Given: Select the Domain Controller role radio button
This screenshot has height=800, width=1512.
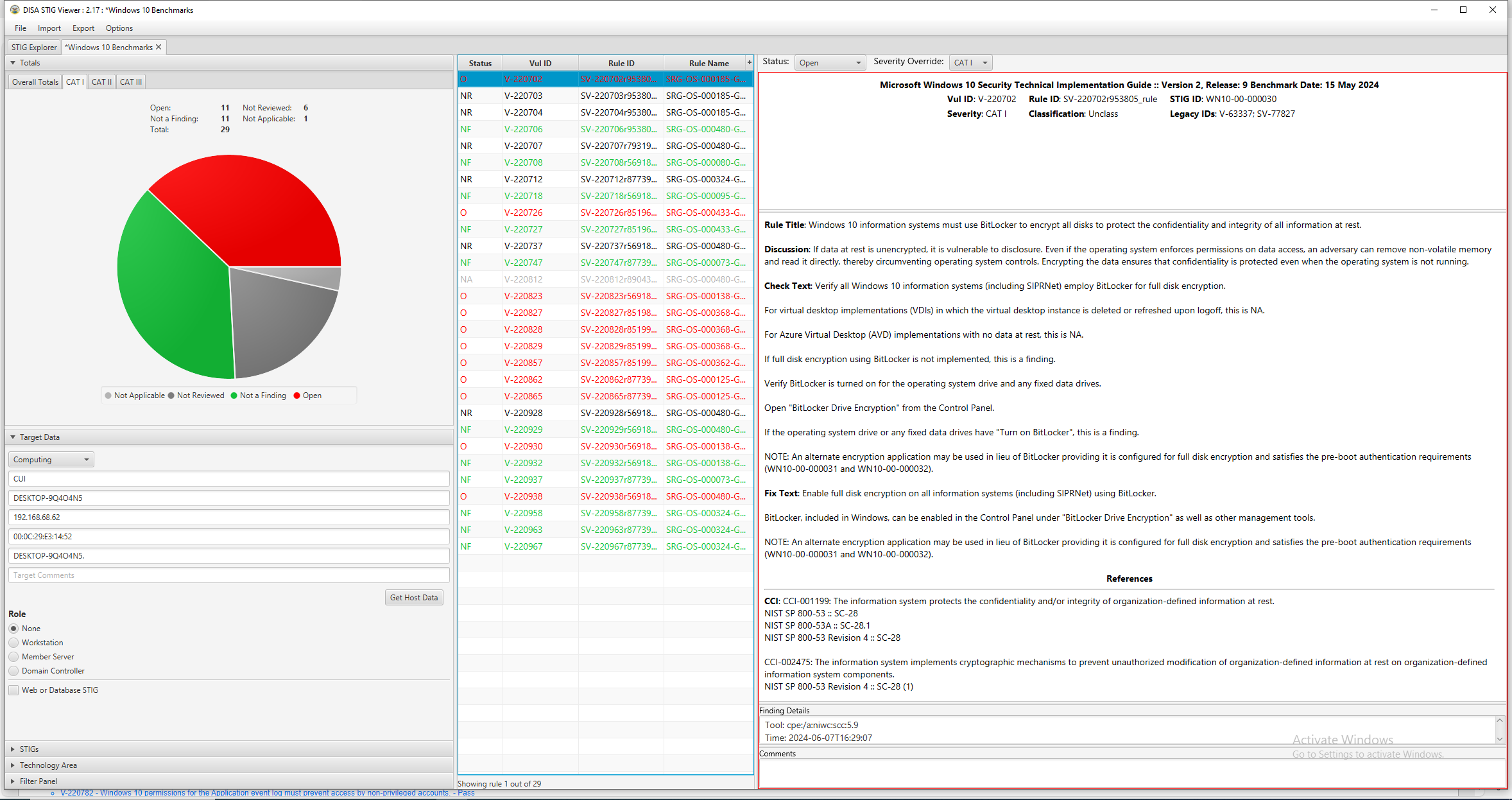Looking at the screenshot, I should (x=13, y=670).
